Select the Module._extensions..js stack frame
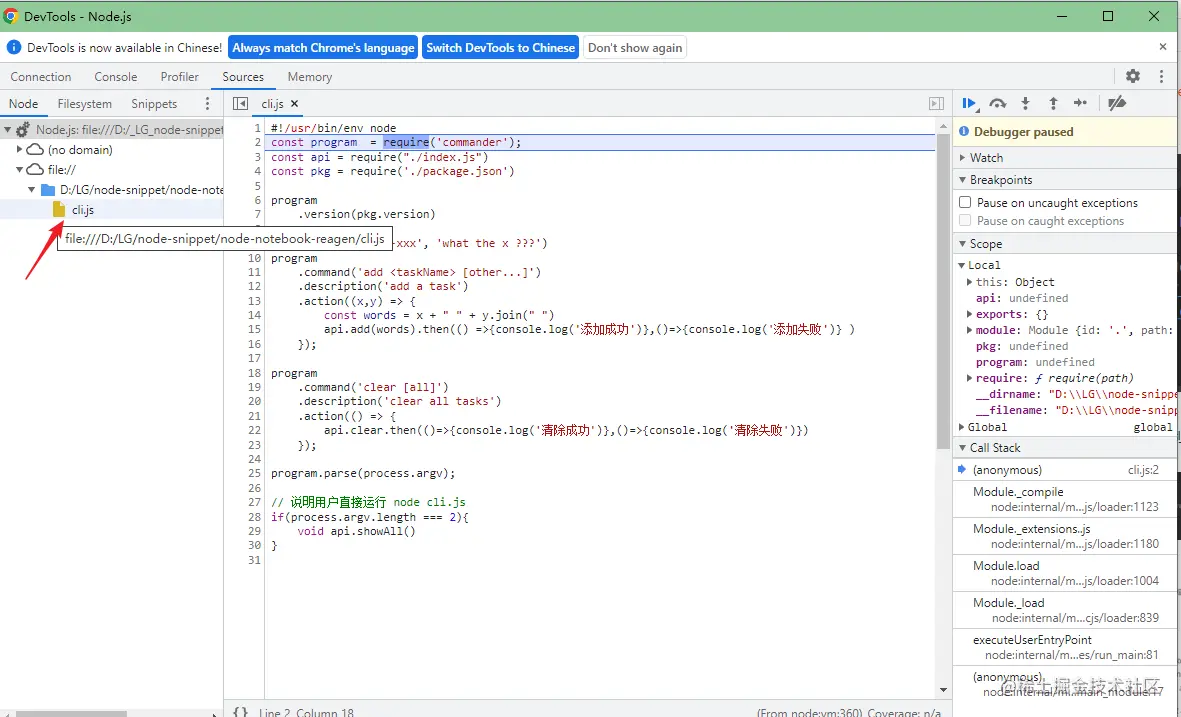Screen dimensions: 1181x717 pyautogui.click(x=1066, y=536)
